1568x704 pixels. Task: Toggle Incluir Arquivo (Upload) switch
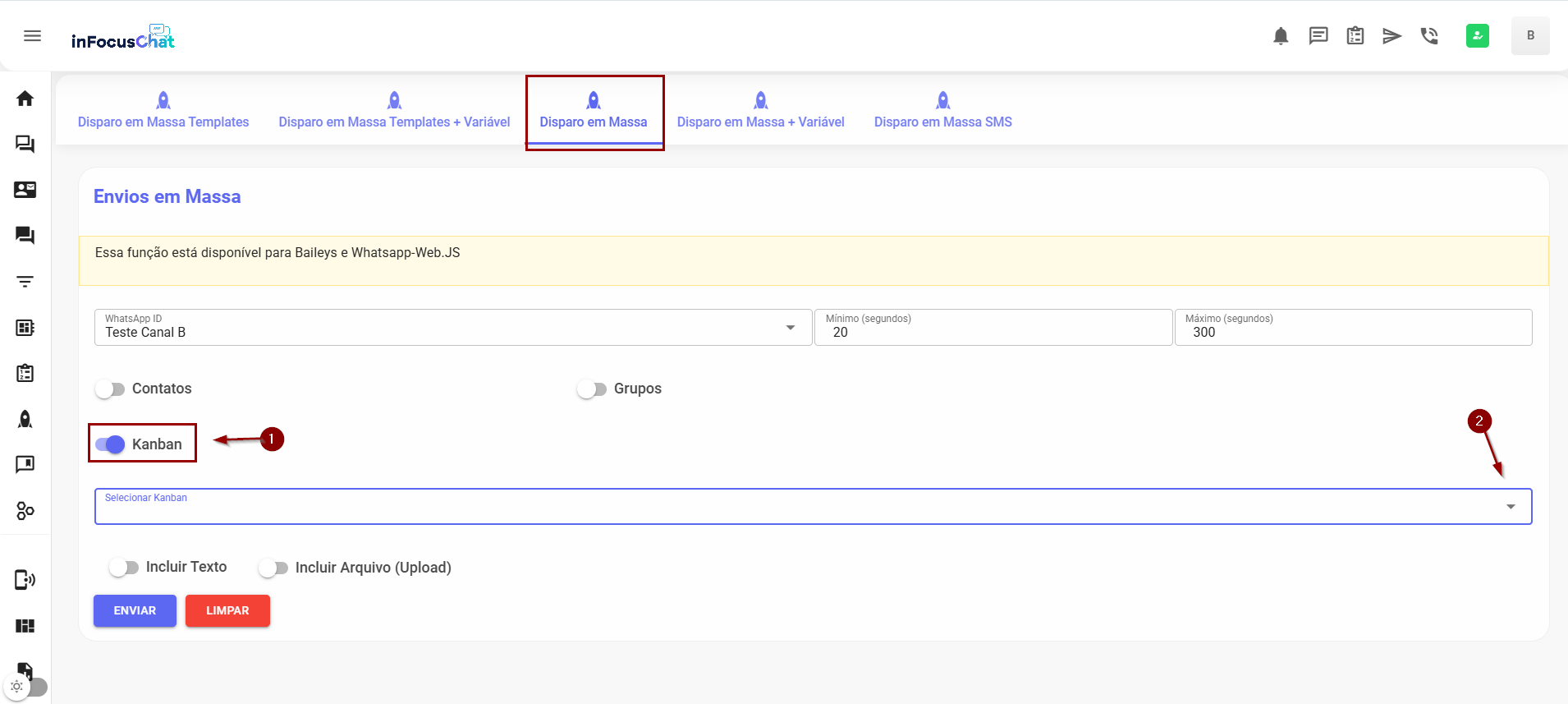coord(273,568)
